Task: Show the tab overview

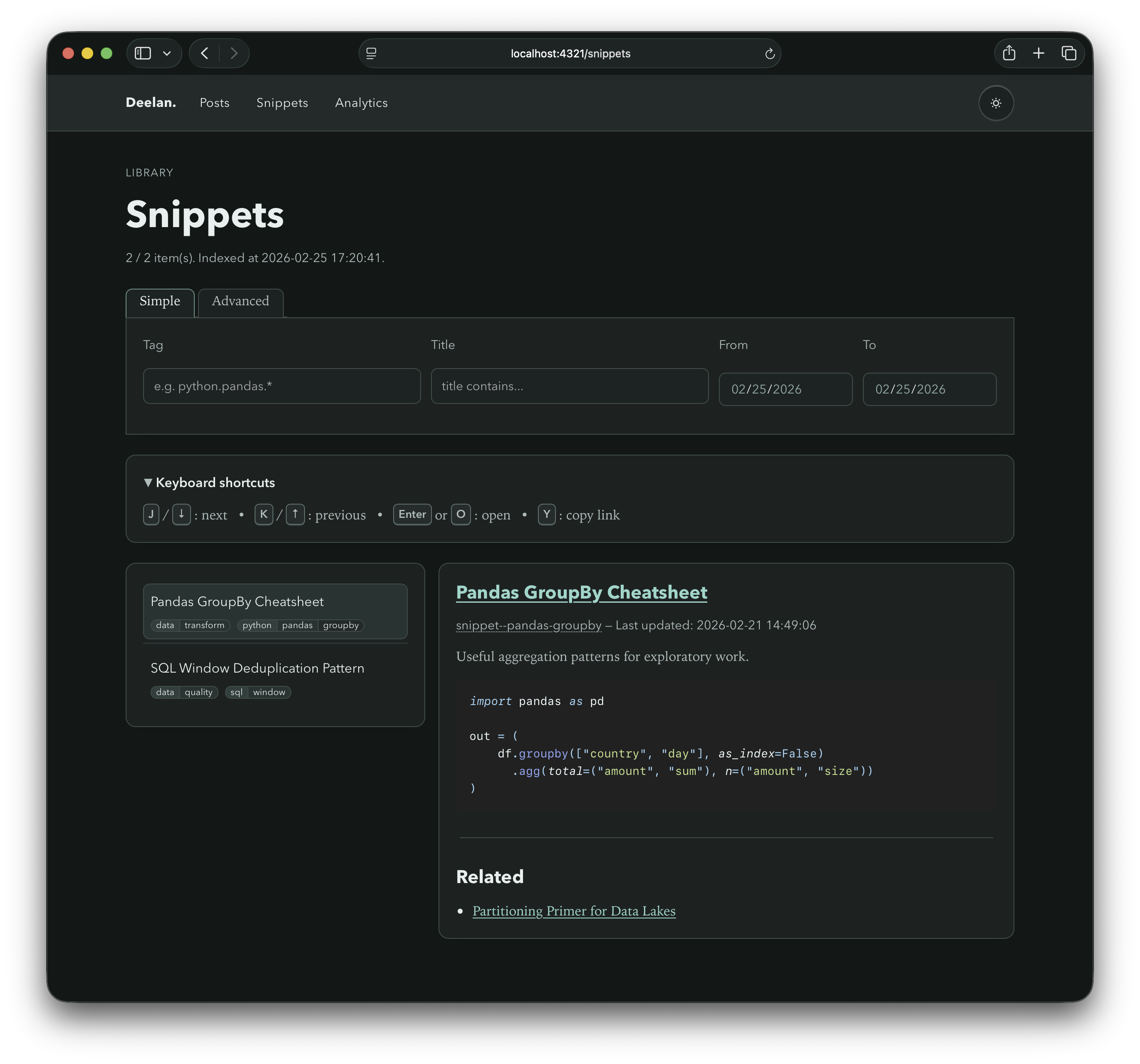Action: point(1069,53)
